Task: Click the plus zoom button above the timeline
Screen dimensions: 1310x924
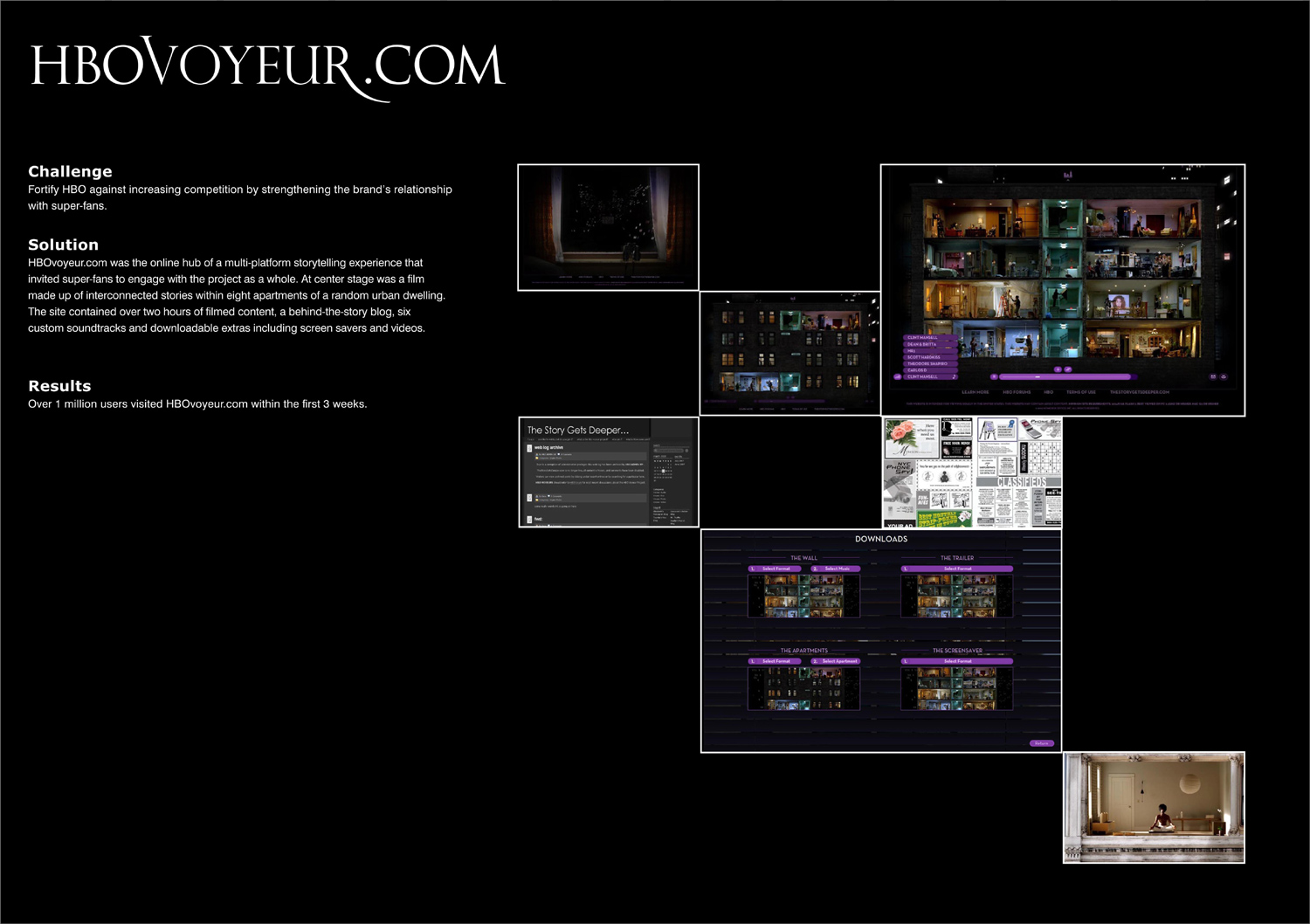Action: click(1058, 369)
